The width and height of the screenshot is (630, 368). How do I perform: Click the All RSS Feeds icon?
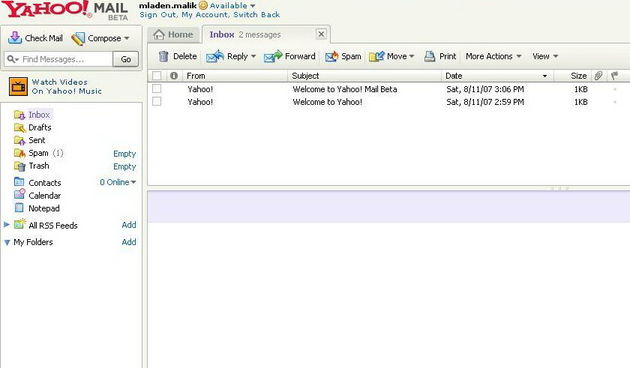[x=20, y=225]
